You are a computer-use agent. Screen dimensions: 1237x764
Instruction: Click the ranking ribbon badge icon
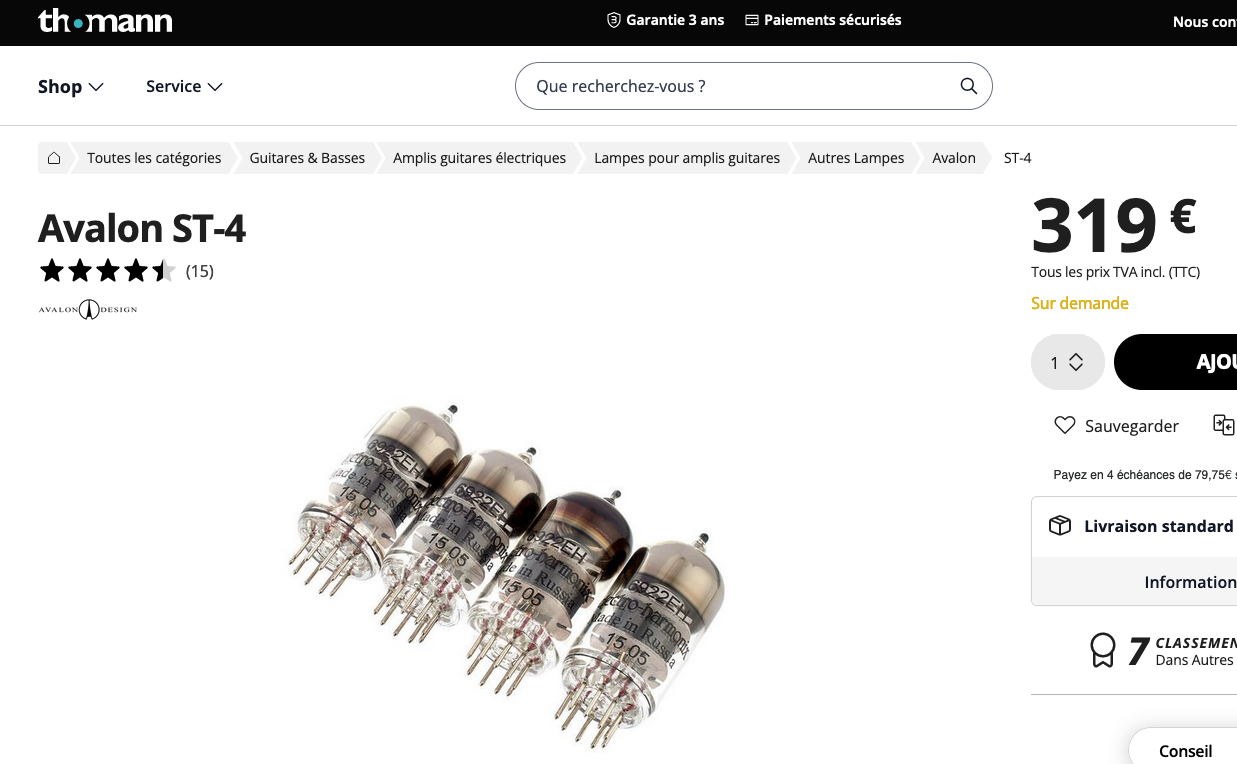(x=1102, y=650)
